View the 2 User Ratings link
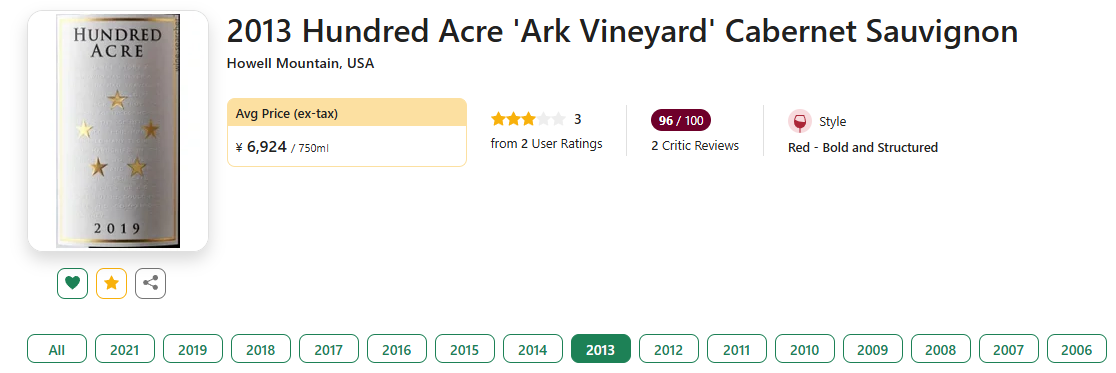The height and width of the screenshot is (373, 1116). (x=547, y=144)
